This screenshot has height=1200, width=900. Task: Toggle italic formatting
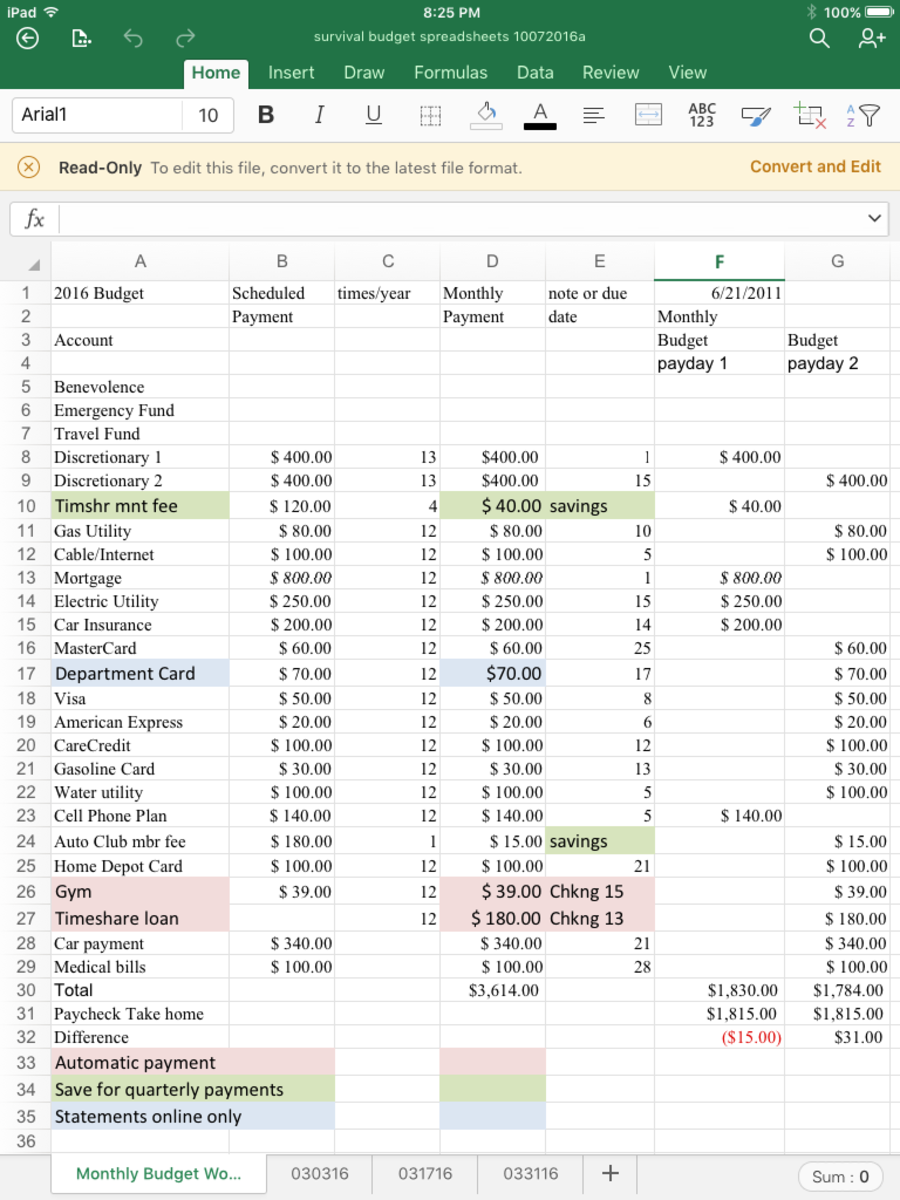[x=319, y=116]
